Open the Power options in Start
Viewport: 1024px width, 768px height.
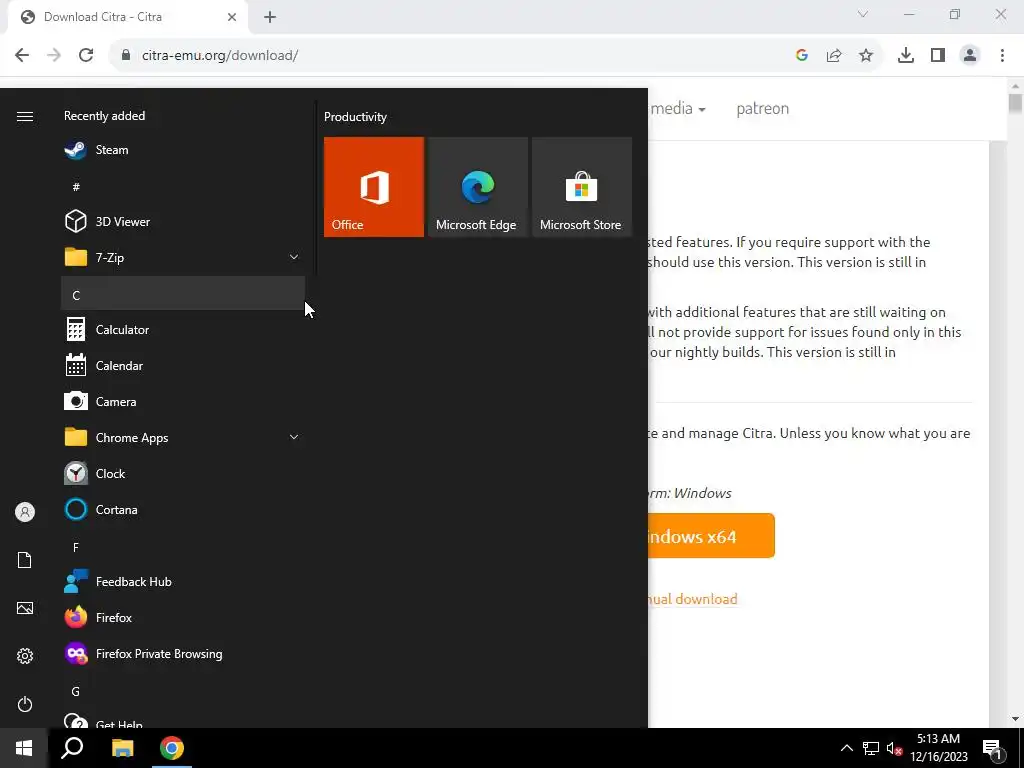(x=25, y=704)
